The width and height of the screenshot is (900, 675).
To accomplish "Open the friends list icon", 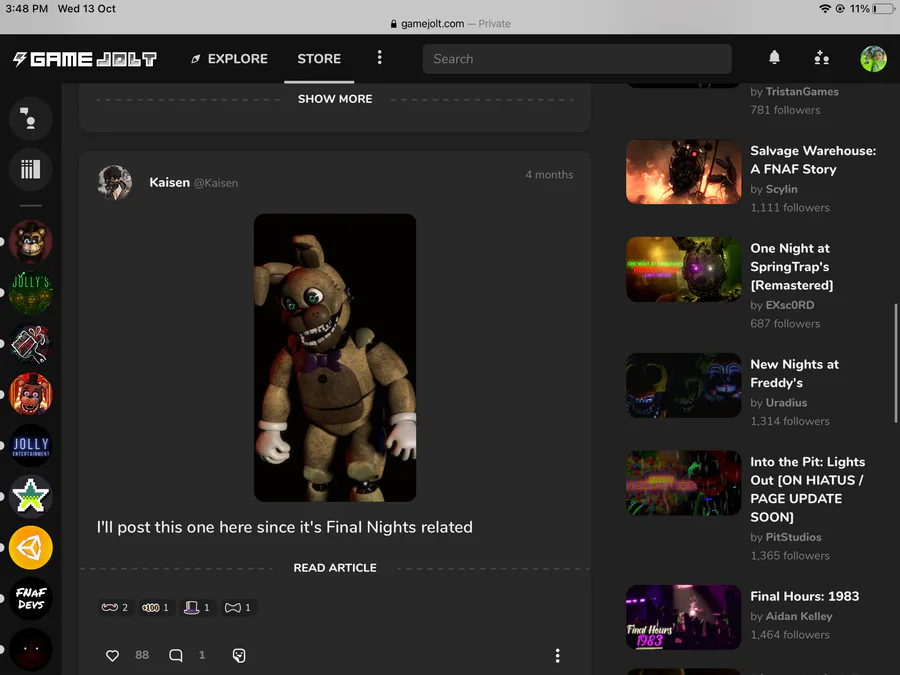I will tap(821, 58).
